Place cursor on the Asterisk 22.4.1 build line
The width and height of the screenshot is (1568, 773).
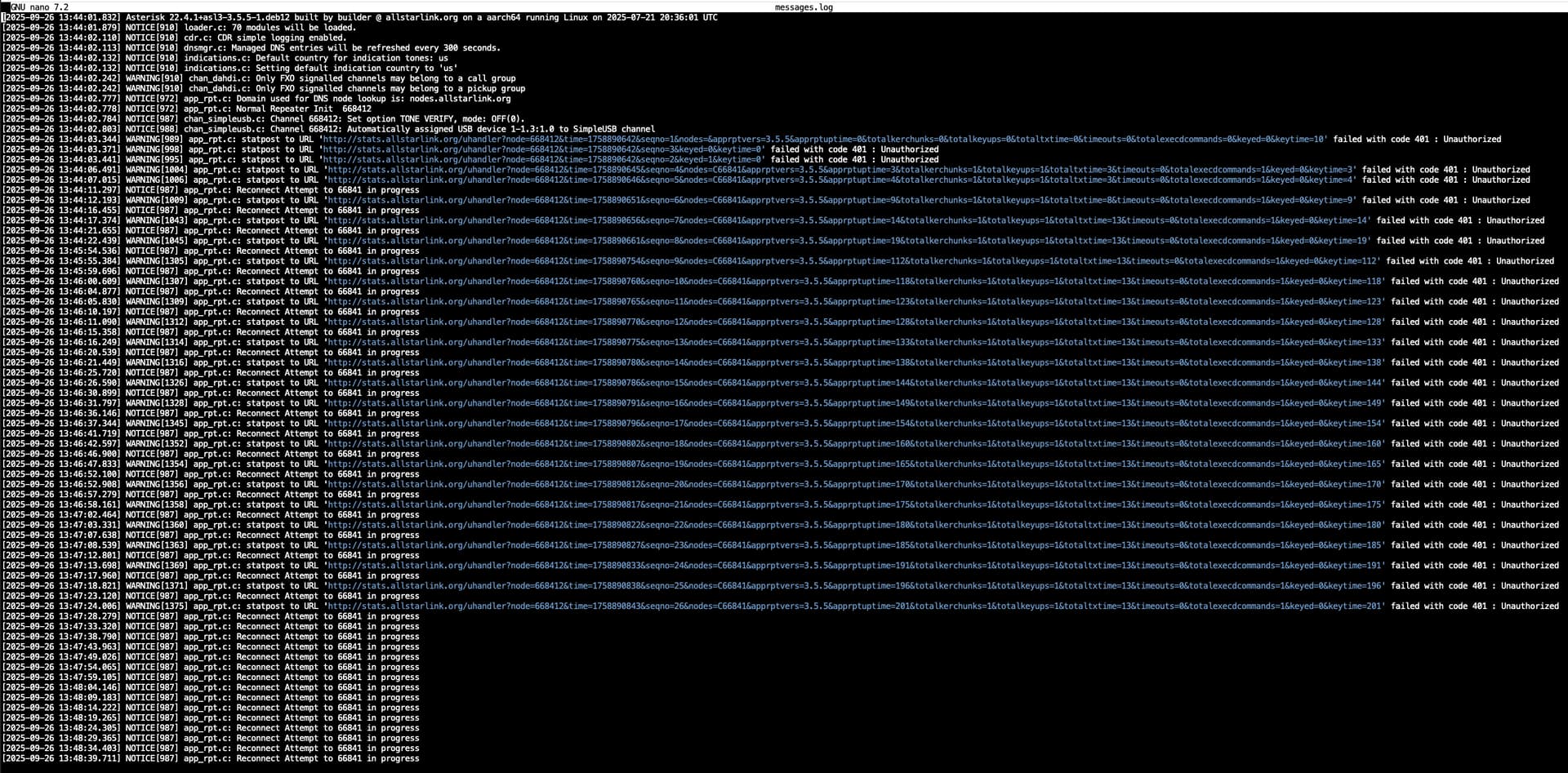pos(421,17)
